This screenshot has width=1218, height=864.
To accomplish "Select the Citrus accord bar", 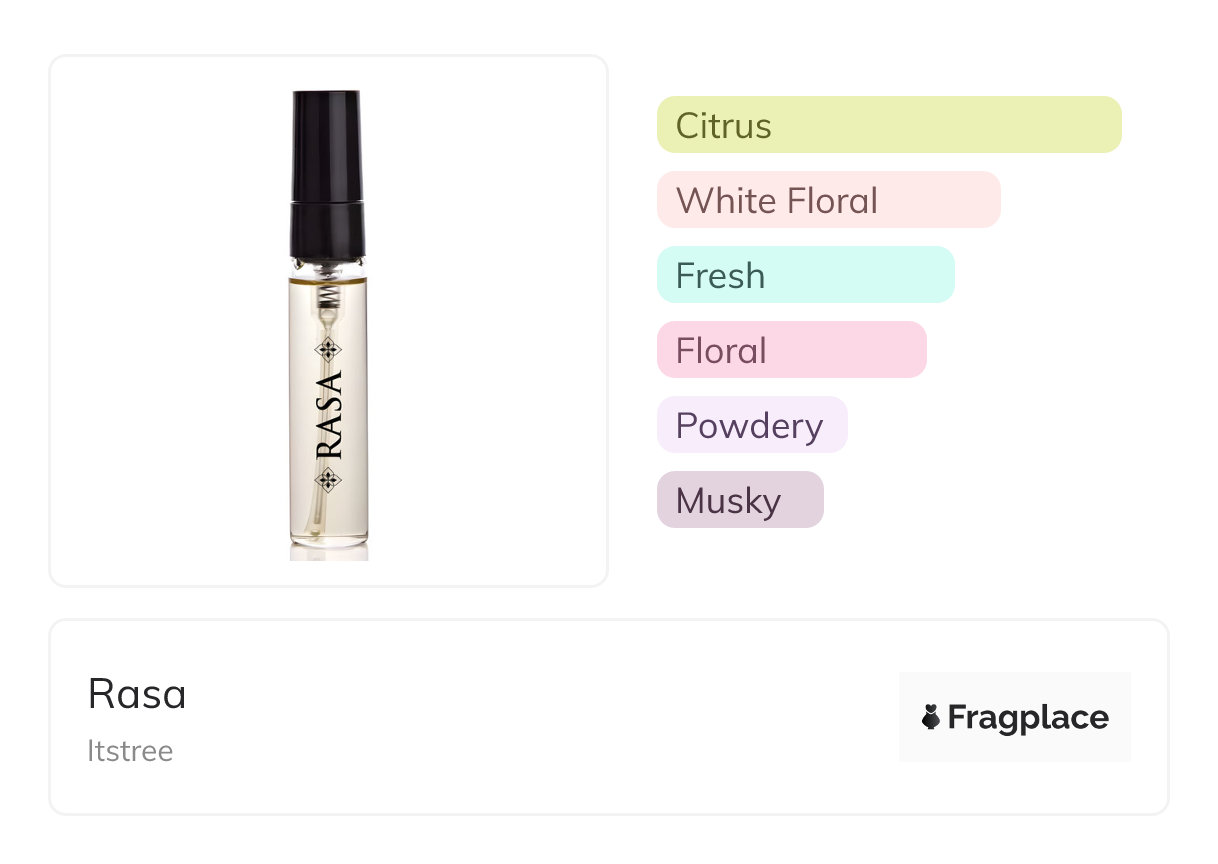I will 888,125.
